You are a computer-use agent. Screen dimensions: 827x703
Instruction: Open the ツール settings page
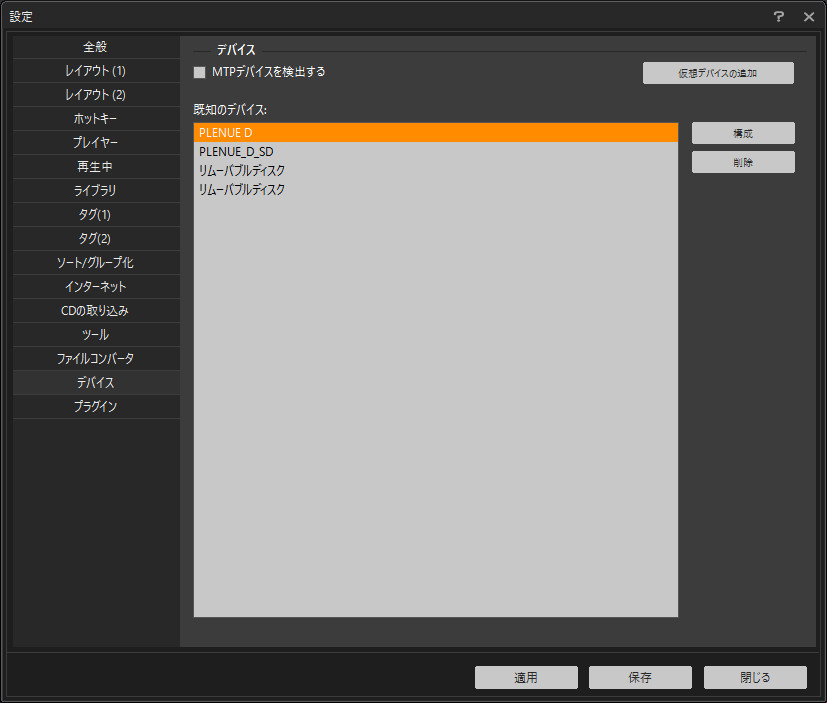coord(96,335)
